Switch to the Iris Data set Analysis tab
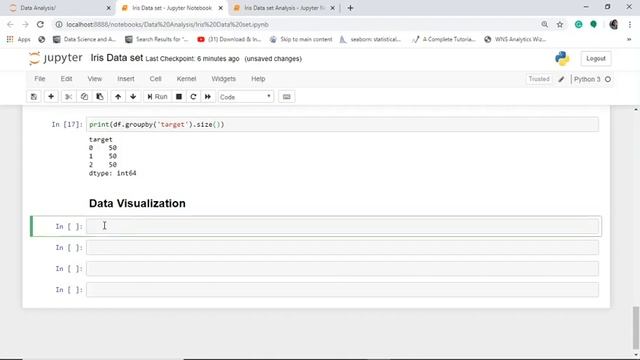The height and width of the screenshot is (360, 640). coord(284,8)
